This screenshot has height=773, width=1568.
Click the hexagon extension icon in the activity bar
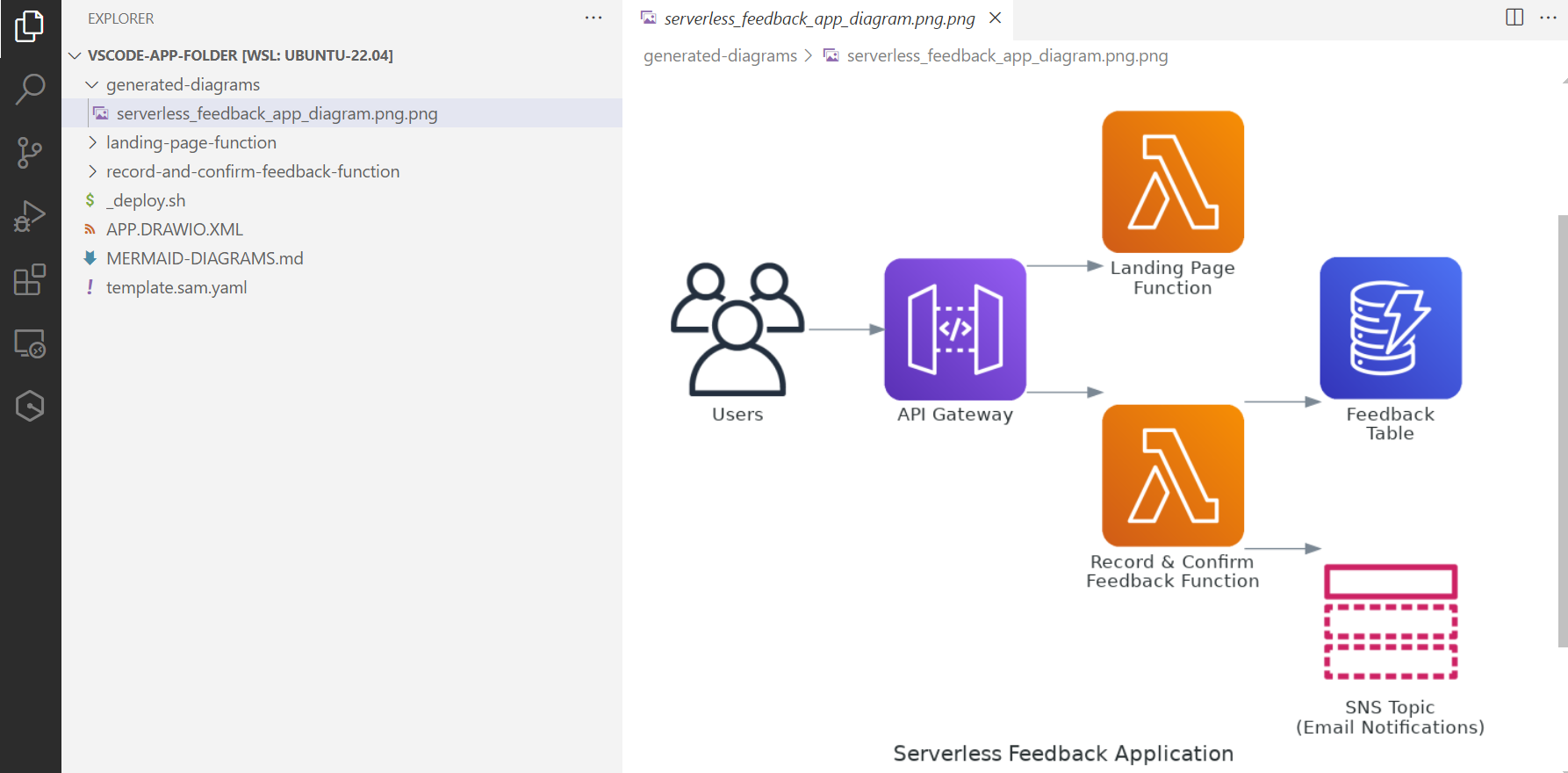click(30, 406)
